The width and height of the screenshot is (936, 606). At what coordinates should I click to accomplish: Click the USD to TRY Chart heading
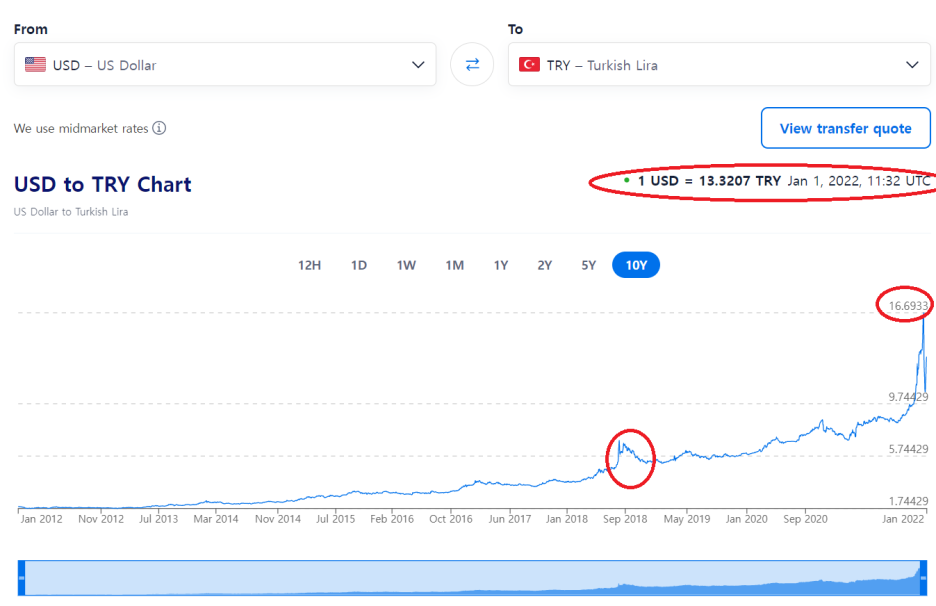coord(103,184)
